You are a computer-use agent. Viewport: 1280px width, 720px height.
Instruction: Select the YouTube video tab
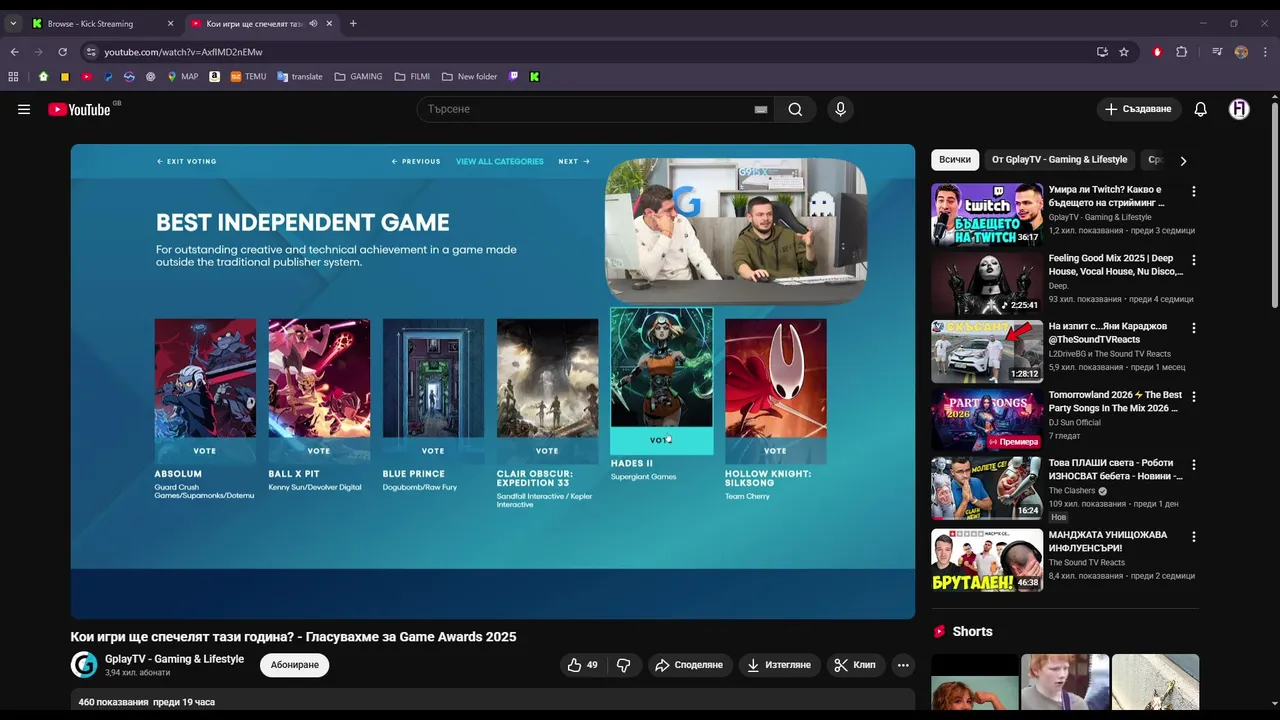pyautogui.click(x=263, y=23)
